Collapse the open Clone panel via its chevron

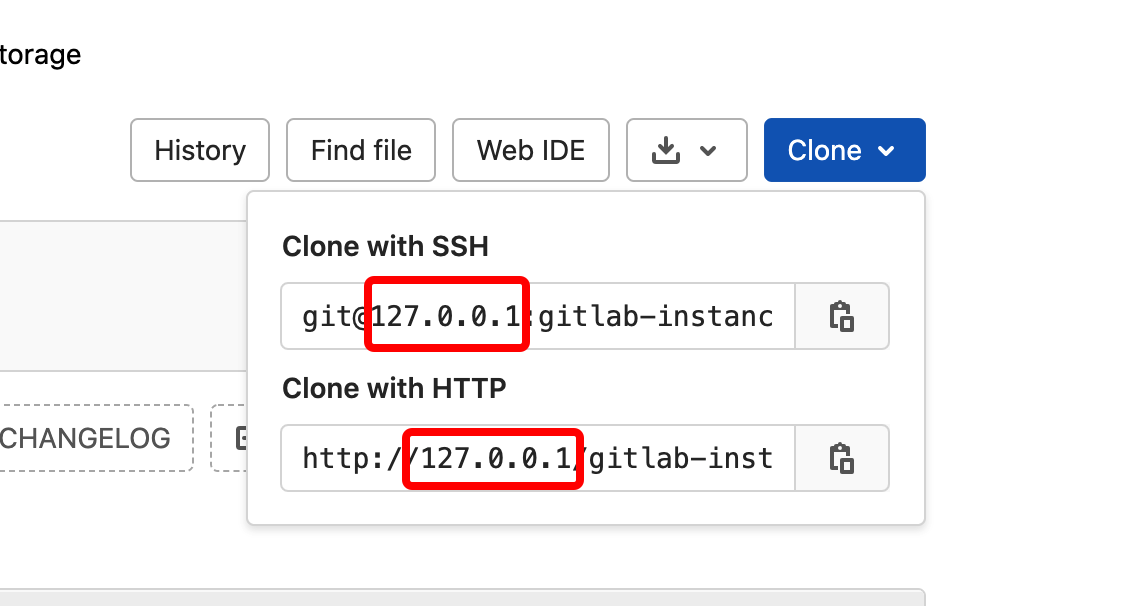pos(885,150)
